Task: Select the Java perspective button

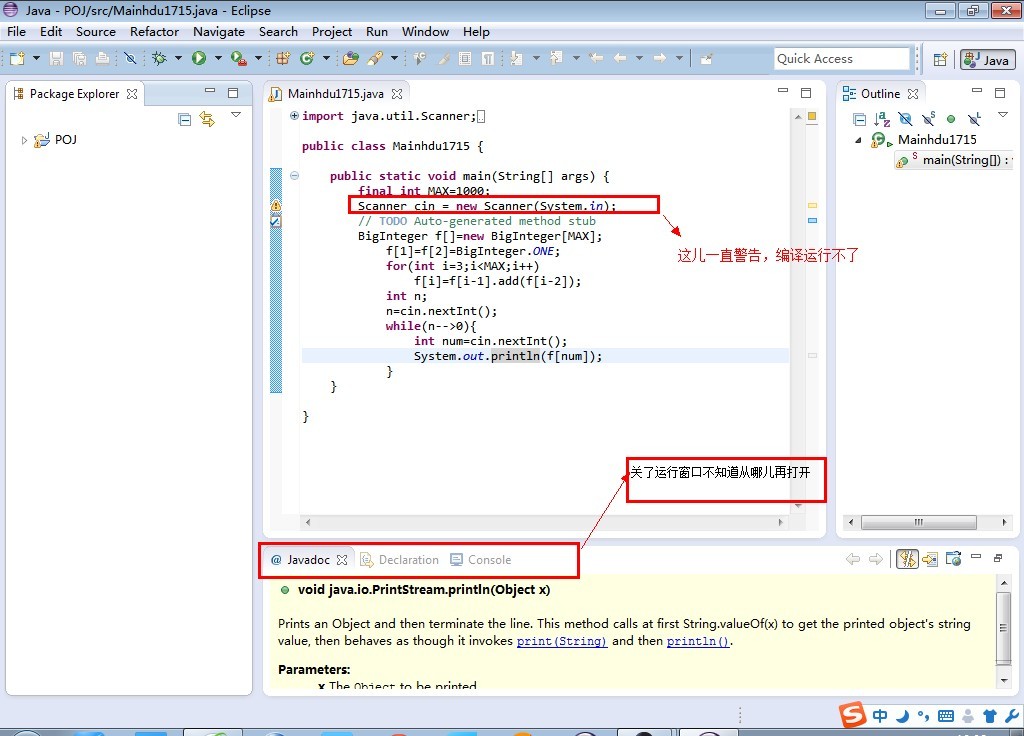Action: (987, 59)
